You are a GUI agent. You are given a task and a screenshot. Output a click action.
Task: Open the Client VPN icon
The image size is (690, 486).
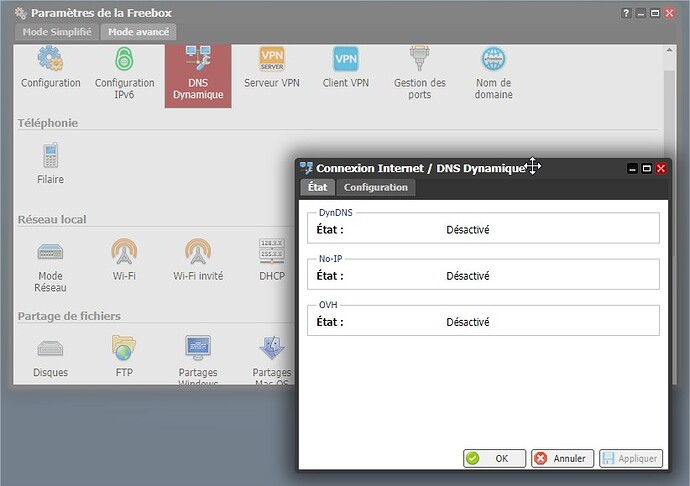(346, 59)
